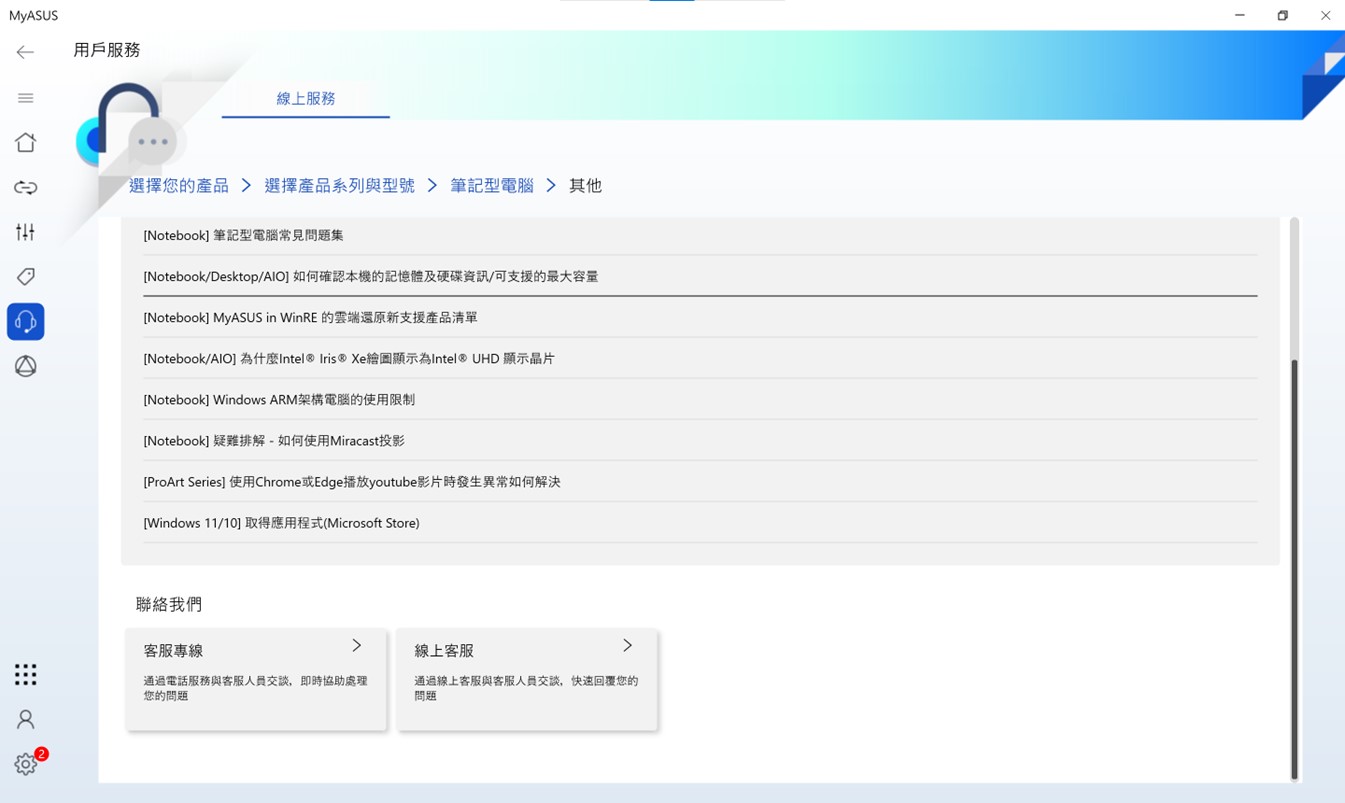Screen dimensions: 1345x803
Task: Open 取得應用程式(Microsoft Store) article
Action: click(700, 522)
